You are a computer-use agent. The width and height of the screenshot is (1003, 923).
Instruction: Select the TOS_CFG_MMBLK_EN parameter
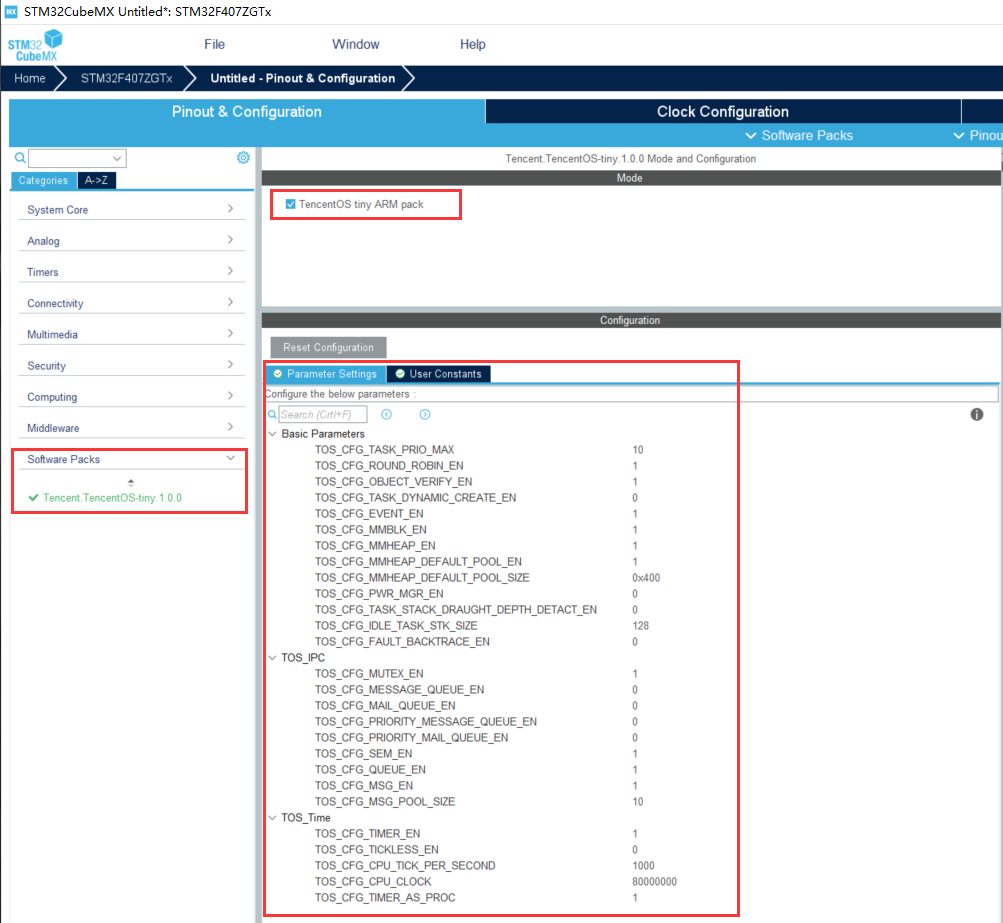pos(370,530)
